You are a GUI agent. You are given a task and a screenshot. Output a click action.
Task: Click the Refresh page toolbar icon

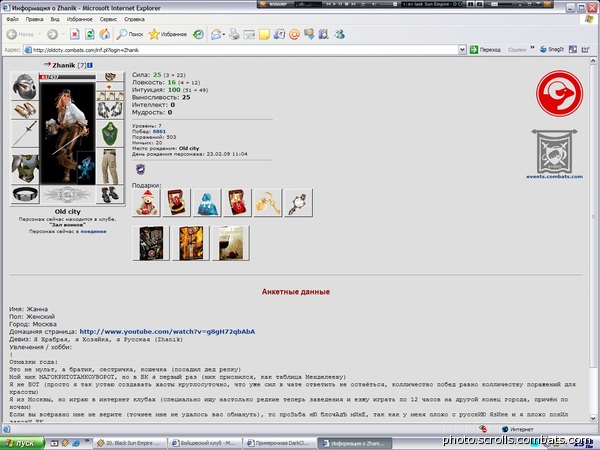90,34
